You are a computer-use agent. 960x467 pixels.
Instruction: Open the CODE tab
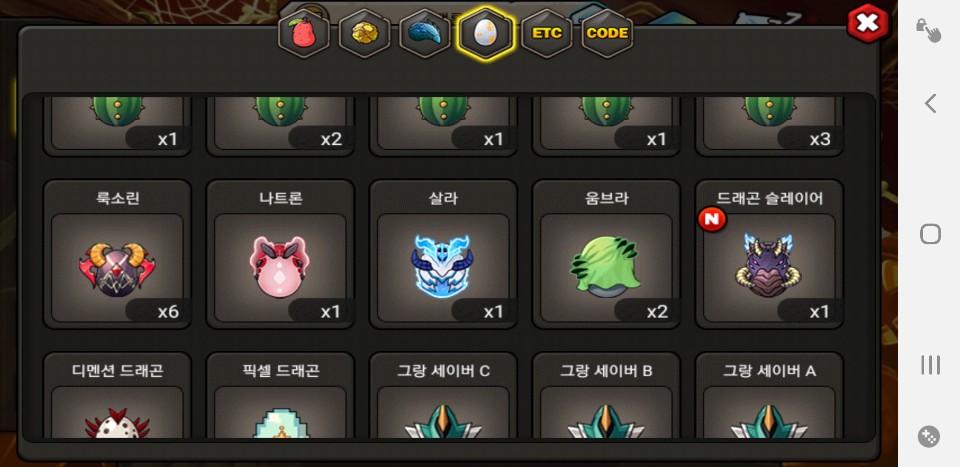click(607, 33)
